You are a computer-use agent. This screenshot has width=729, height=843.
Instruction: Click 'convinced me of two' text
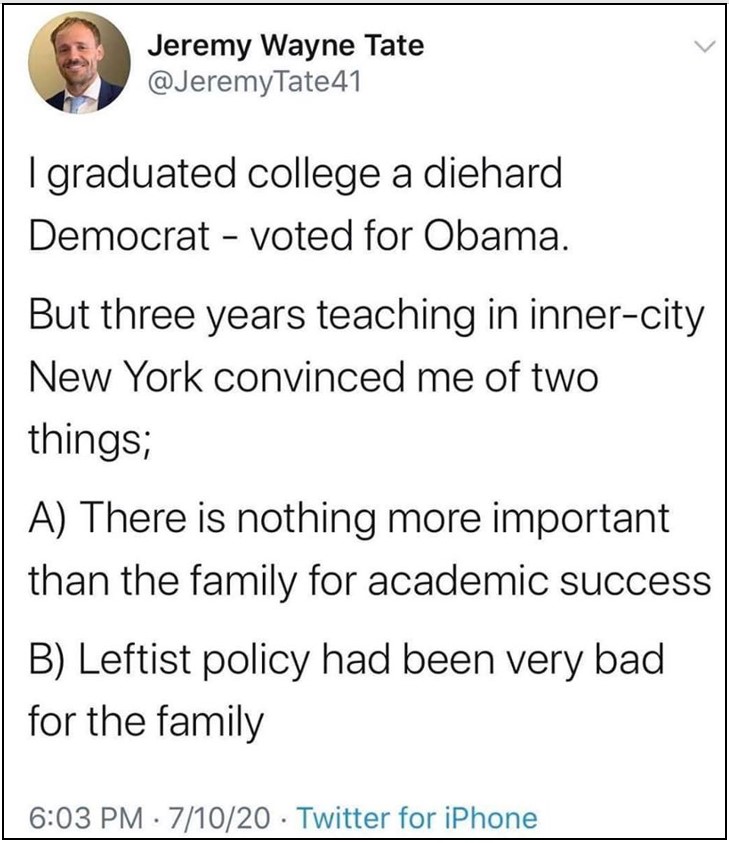click(x=406, y=377)
